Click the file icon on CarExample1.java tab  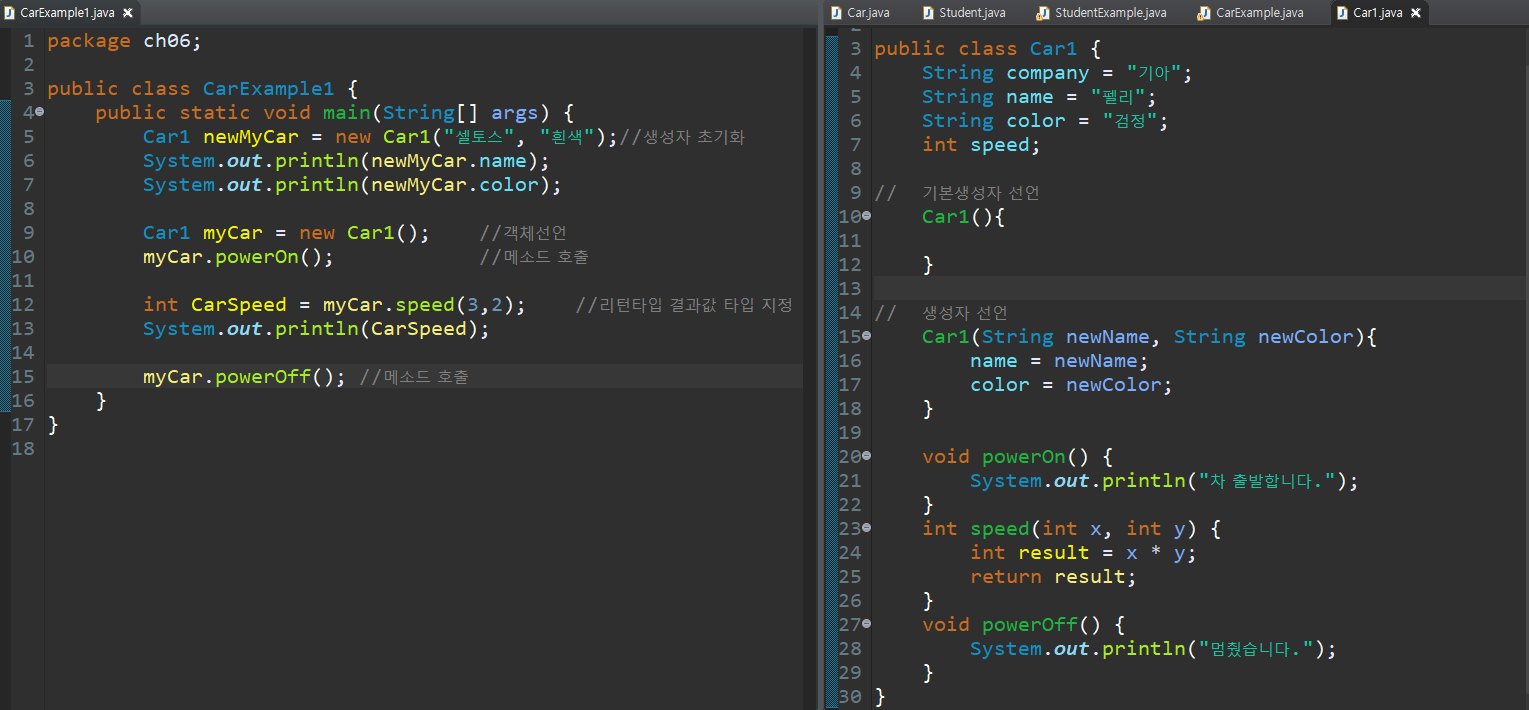click(x=10, y=13)
